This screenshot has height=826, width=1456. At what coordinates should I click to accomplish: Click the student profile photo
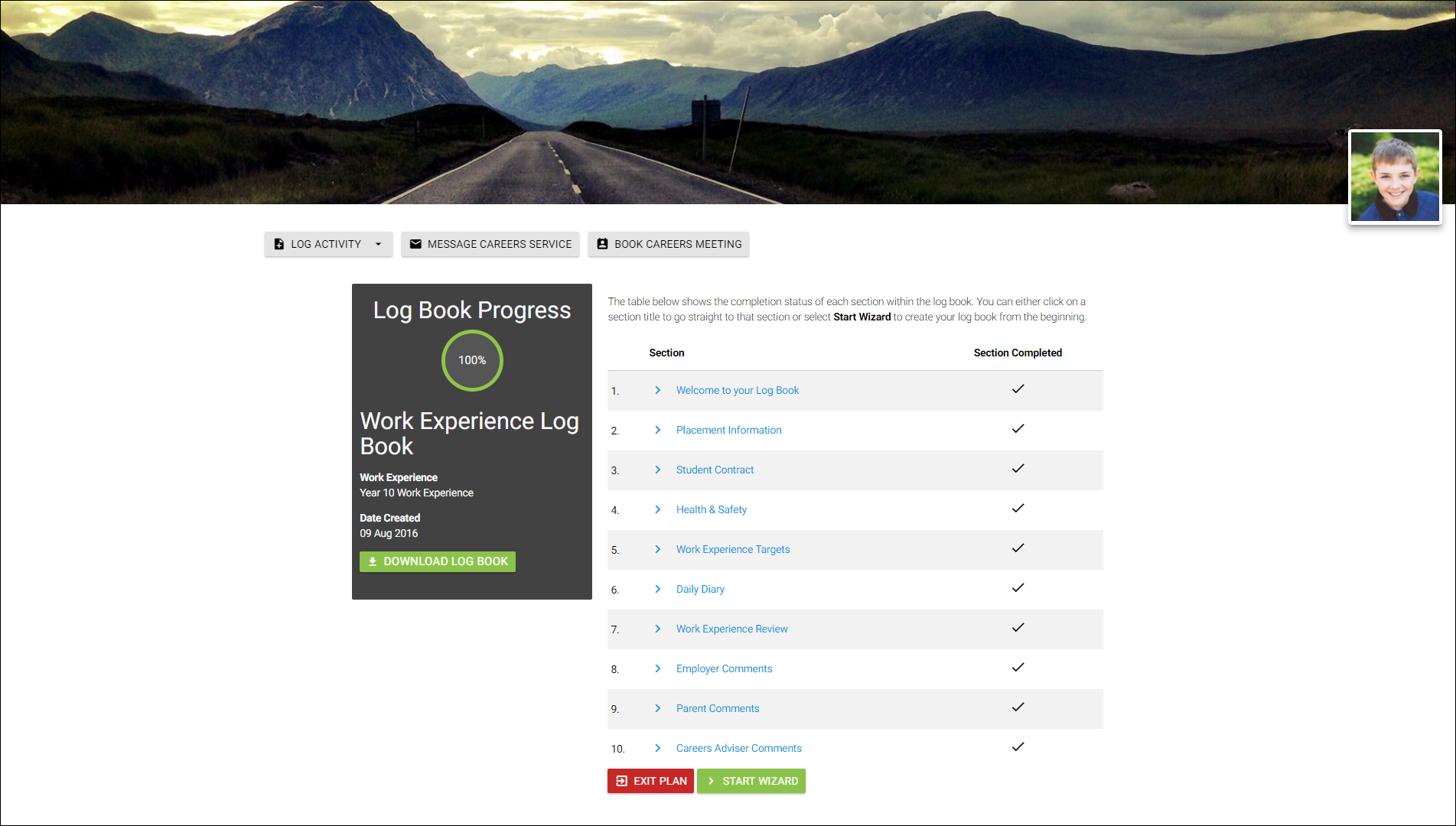pos(1394,177)
